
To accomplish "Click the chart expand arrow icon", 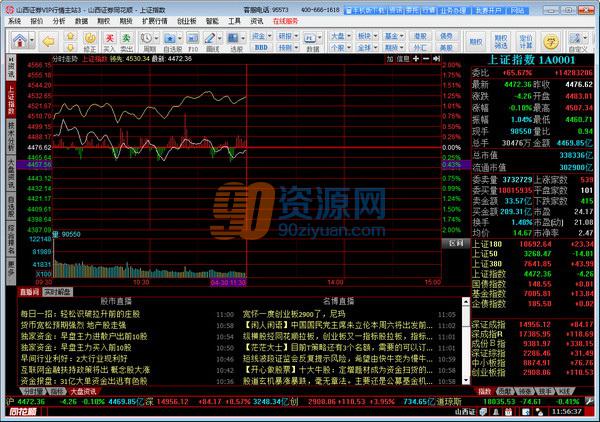I will (x=436, y=59).
